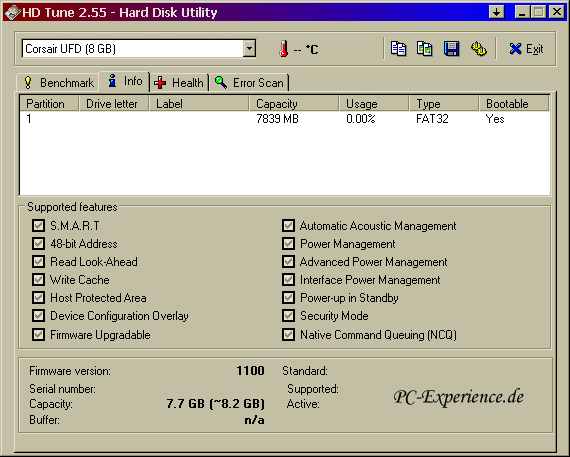Copy info to clipboard icon
The height and width of the screenshot is (457, 570).
point(398,48)
